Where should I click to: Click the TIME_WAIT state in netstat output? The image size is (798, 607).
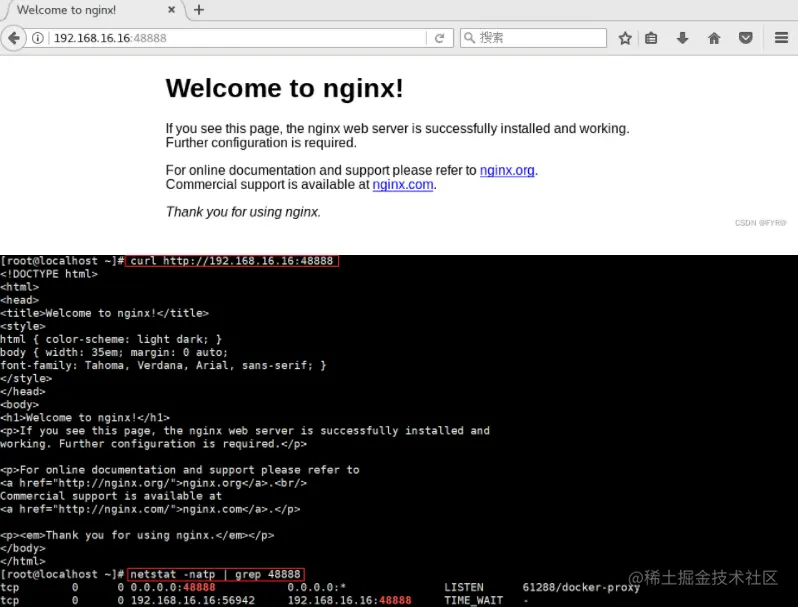click(x=473, y=600)
